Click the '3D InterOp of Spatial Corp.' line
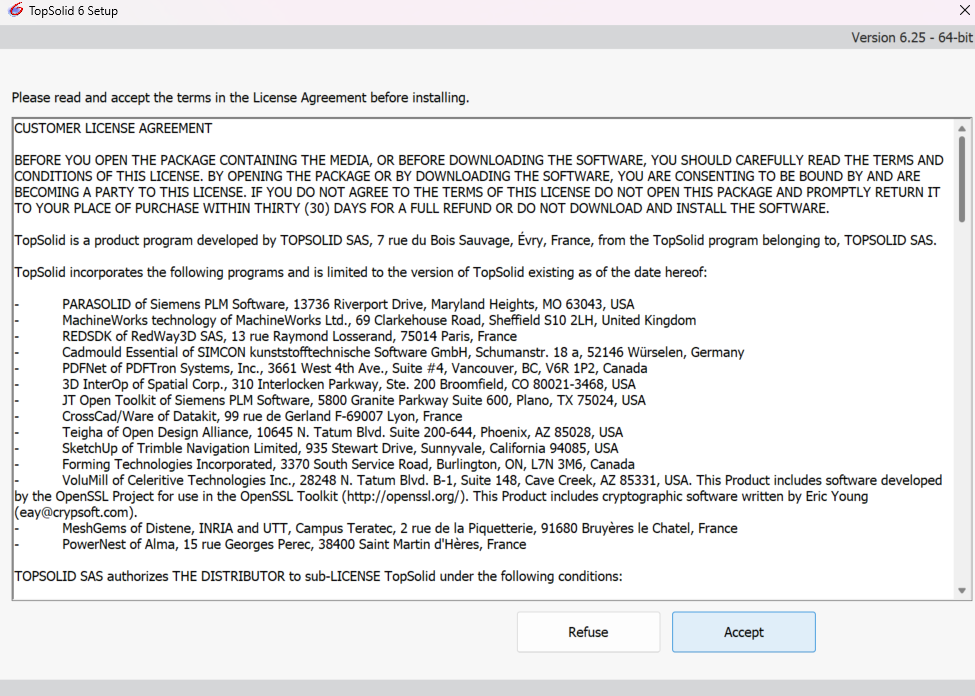 (349, 384)
